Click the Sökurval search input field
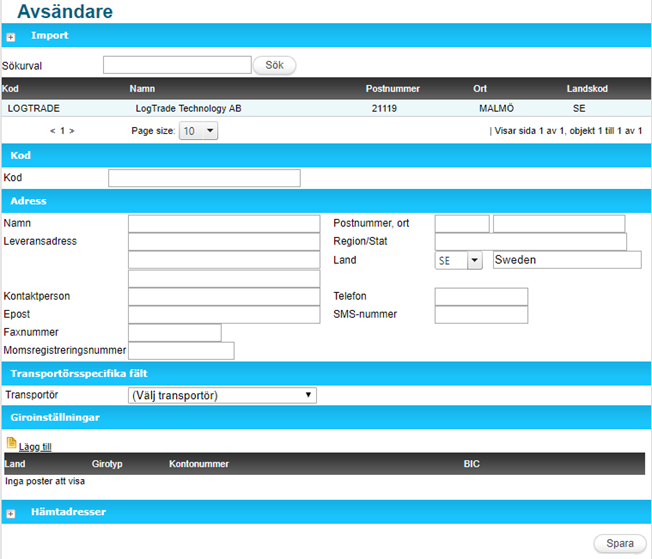The width and height of the screenshot is (652, 559). (177, 65)
